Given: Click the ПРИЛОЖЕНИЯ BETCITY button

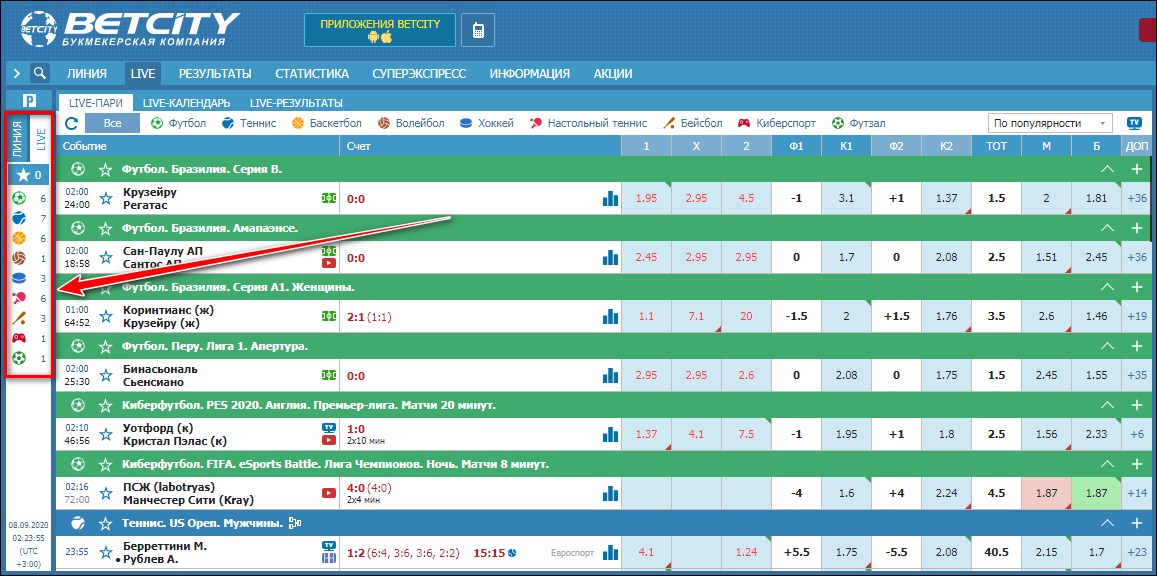Looking at the screenshot, I should pyautogui.click(x=380, y=30).
